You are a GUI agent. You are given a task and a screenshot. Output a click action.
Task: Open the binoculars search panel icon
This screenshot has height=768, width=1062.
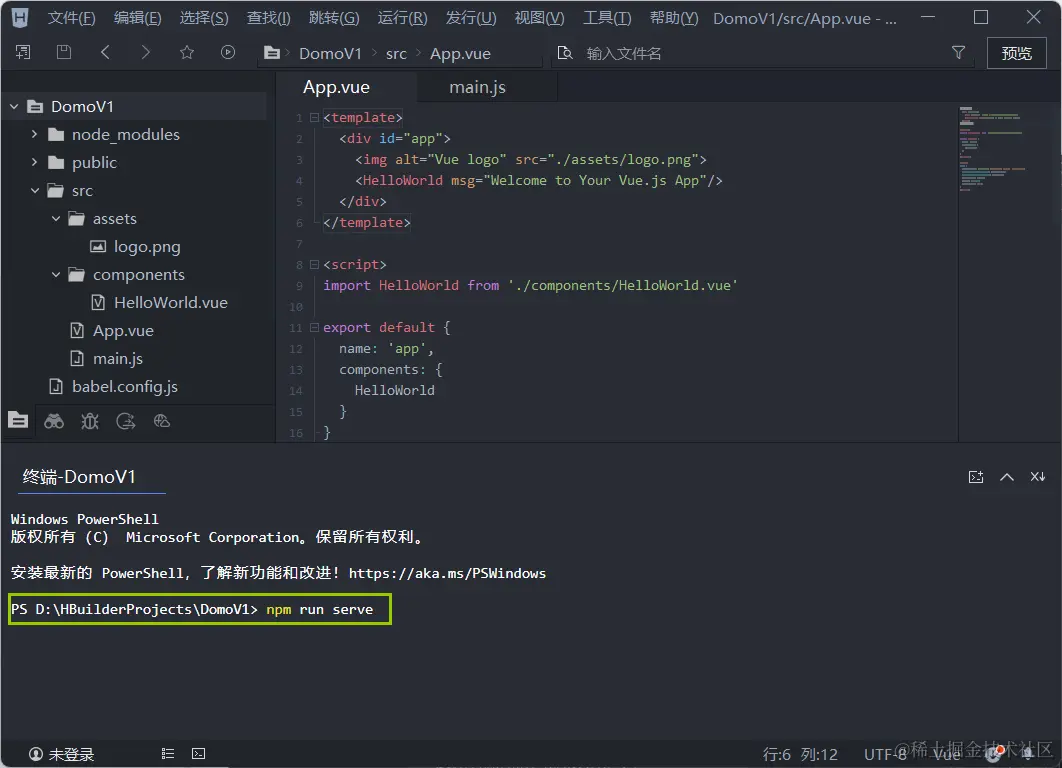click(54, 421)
